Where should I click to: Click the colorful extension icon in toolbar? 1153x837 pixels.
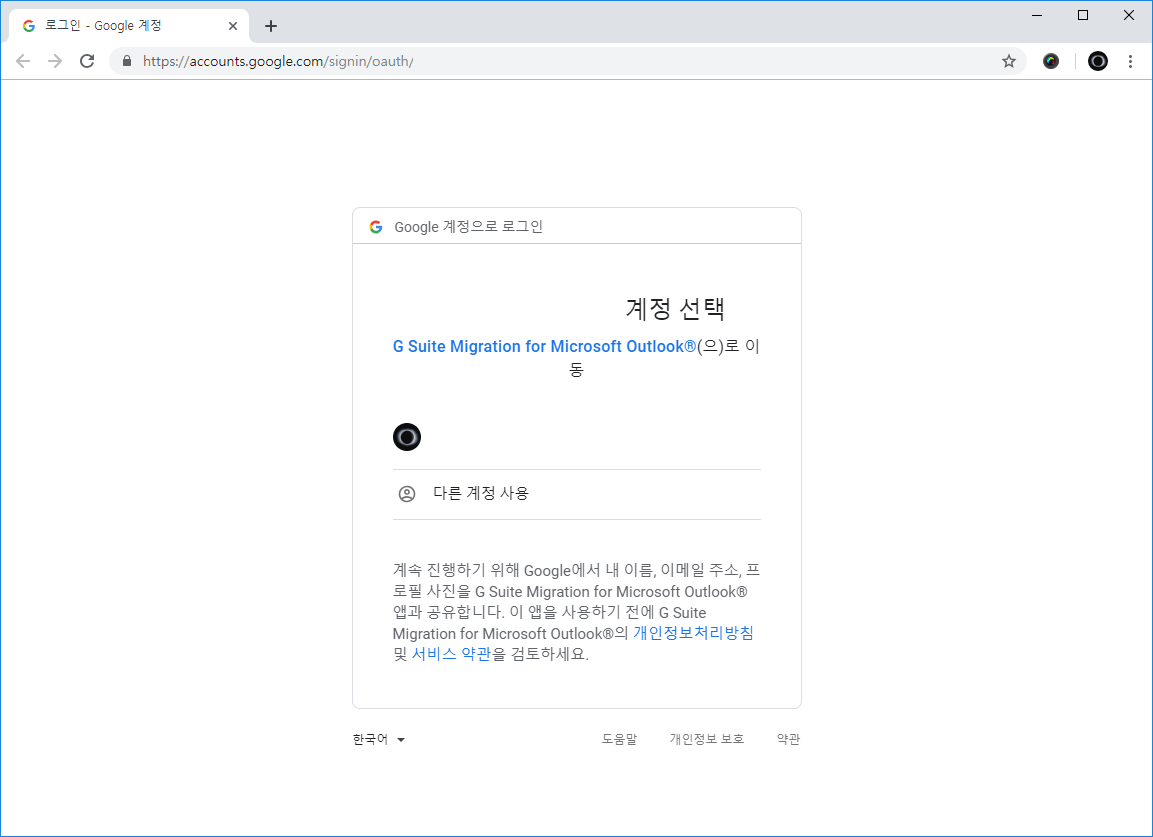1051,61
